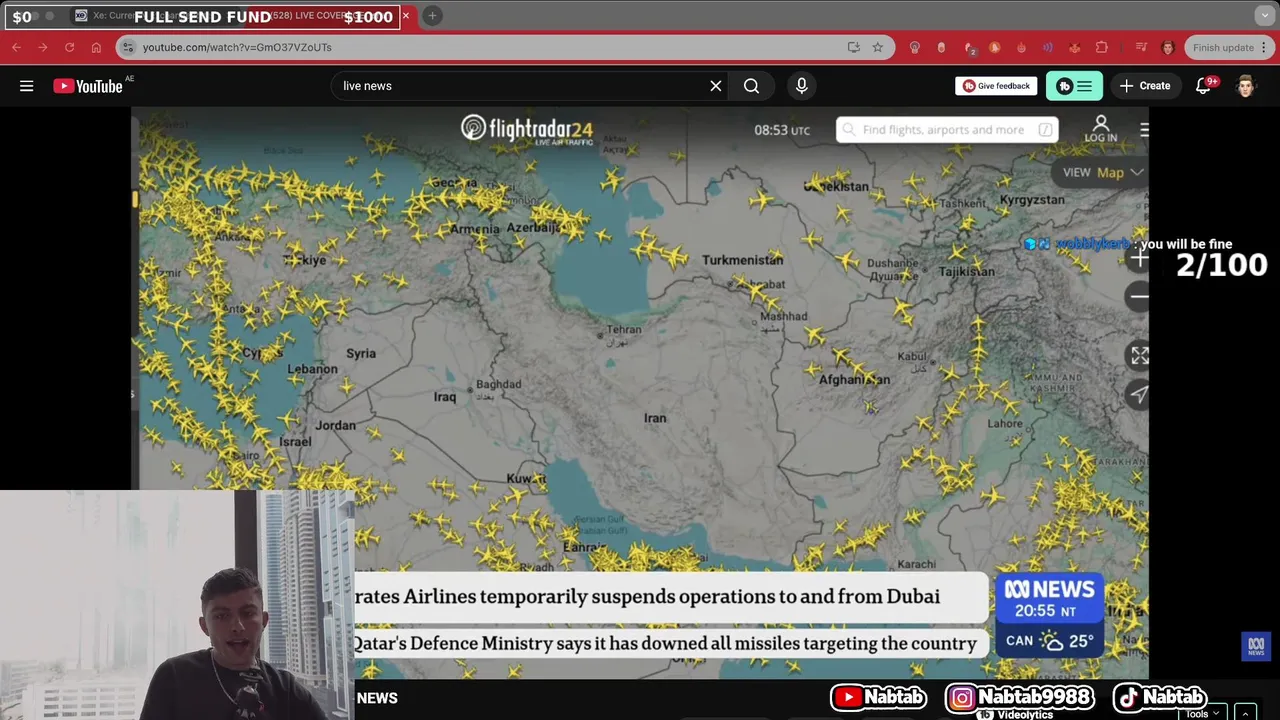Click the flightradar24 logo in video

click(527, 130)
